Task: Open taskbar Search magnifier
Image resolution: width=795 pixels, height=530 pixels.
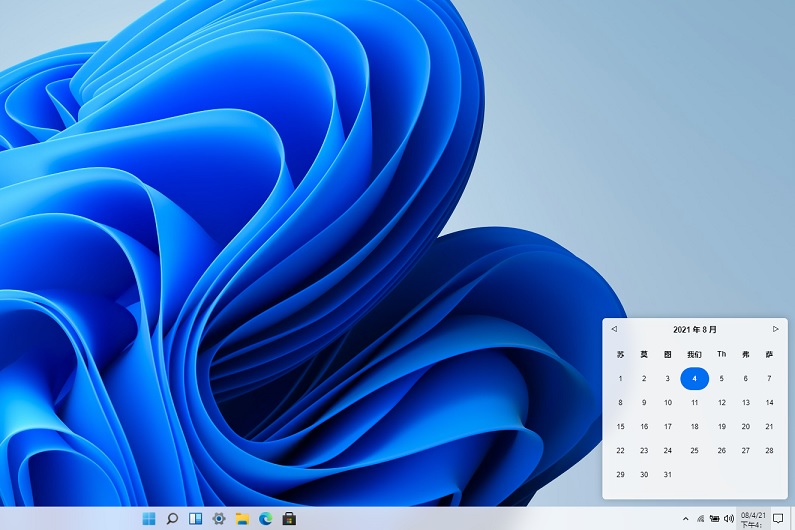Action: [172, 518]
